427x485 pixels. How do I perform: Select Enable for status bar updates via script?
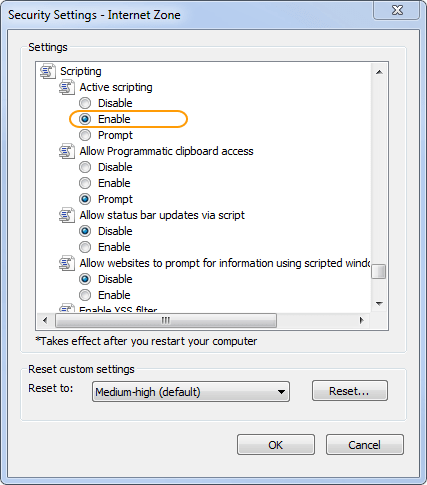[x=85, y=247]
